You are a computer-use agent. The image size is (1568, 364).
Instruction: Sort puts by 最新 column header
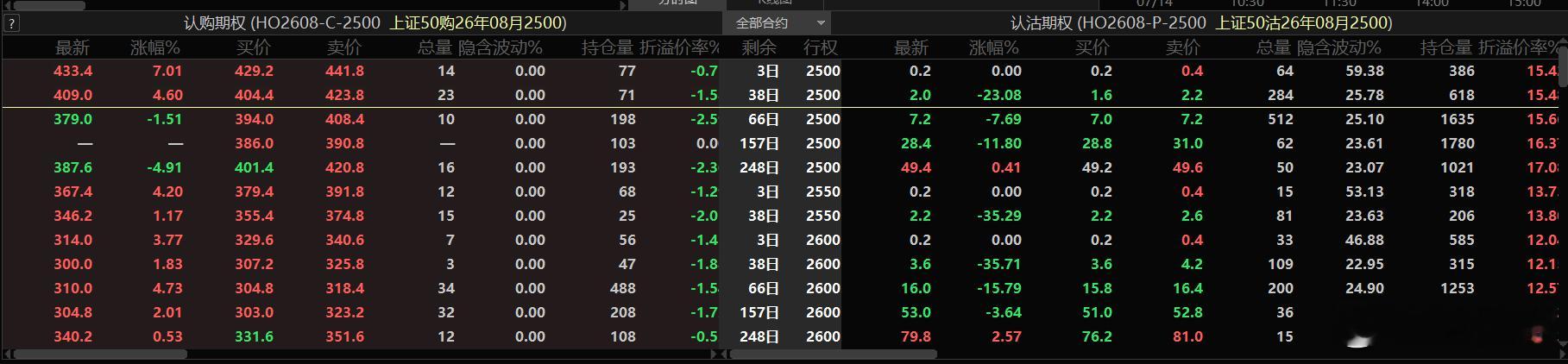[911, 47]
